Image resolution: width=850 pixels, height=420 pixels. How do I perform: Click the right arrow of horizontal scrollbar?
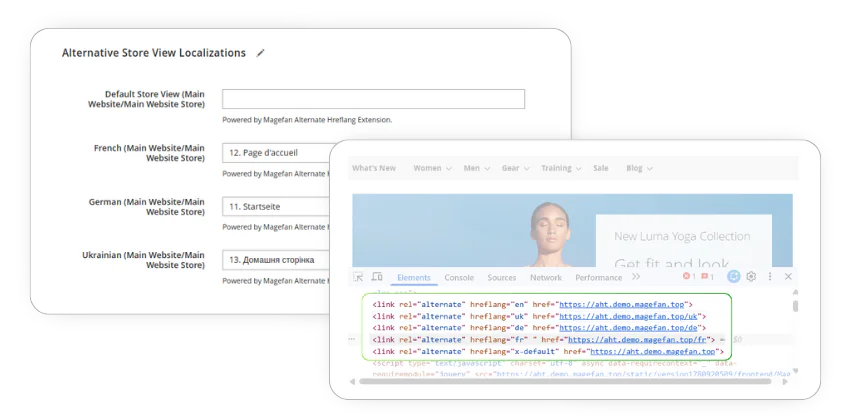(x=784, y=382)
